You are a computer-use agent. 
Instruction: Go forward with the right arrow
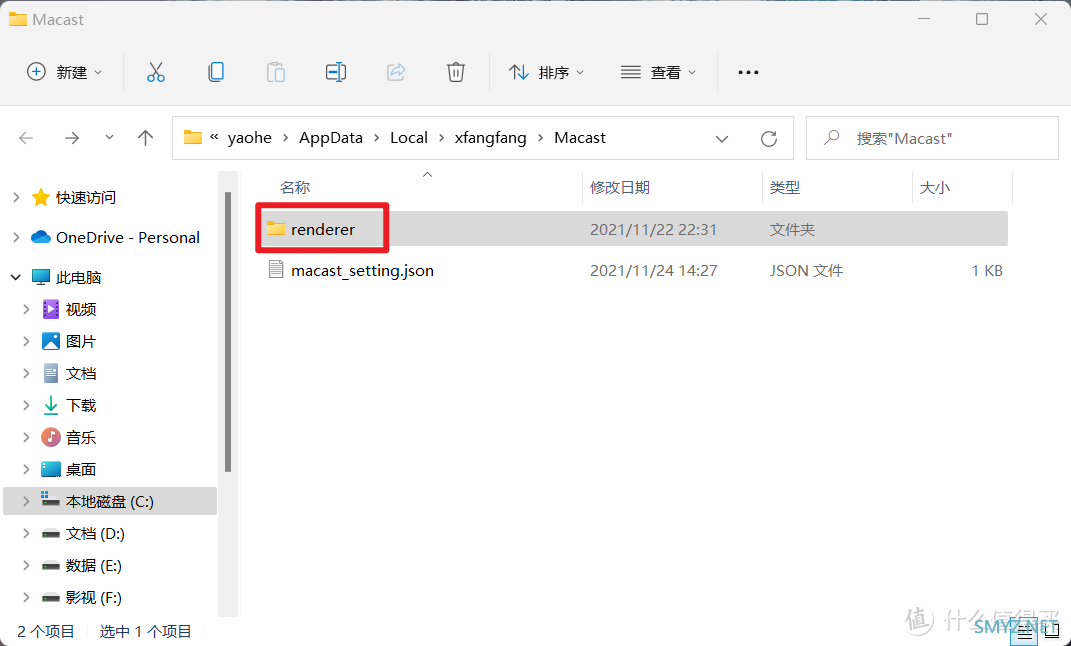click(x=72, y=138)
